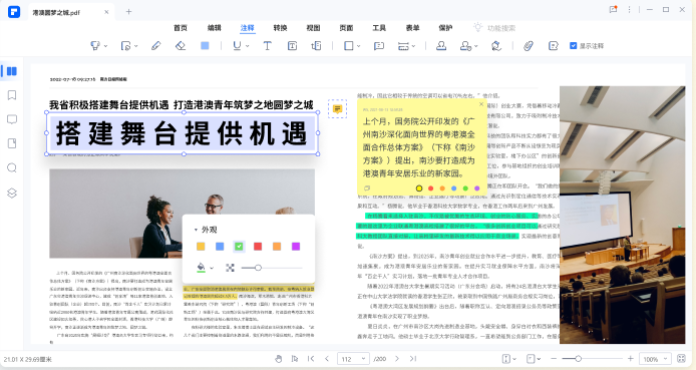Screen dimensions: 696x370
Task: Open the page thumbnails sidebar panel
Action: (12, 71)
